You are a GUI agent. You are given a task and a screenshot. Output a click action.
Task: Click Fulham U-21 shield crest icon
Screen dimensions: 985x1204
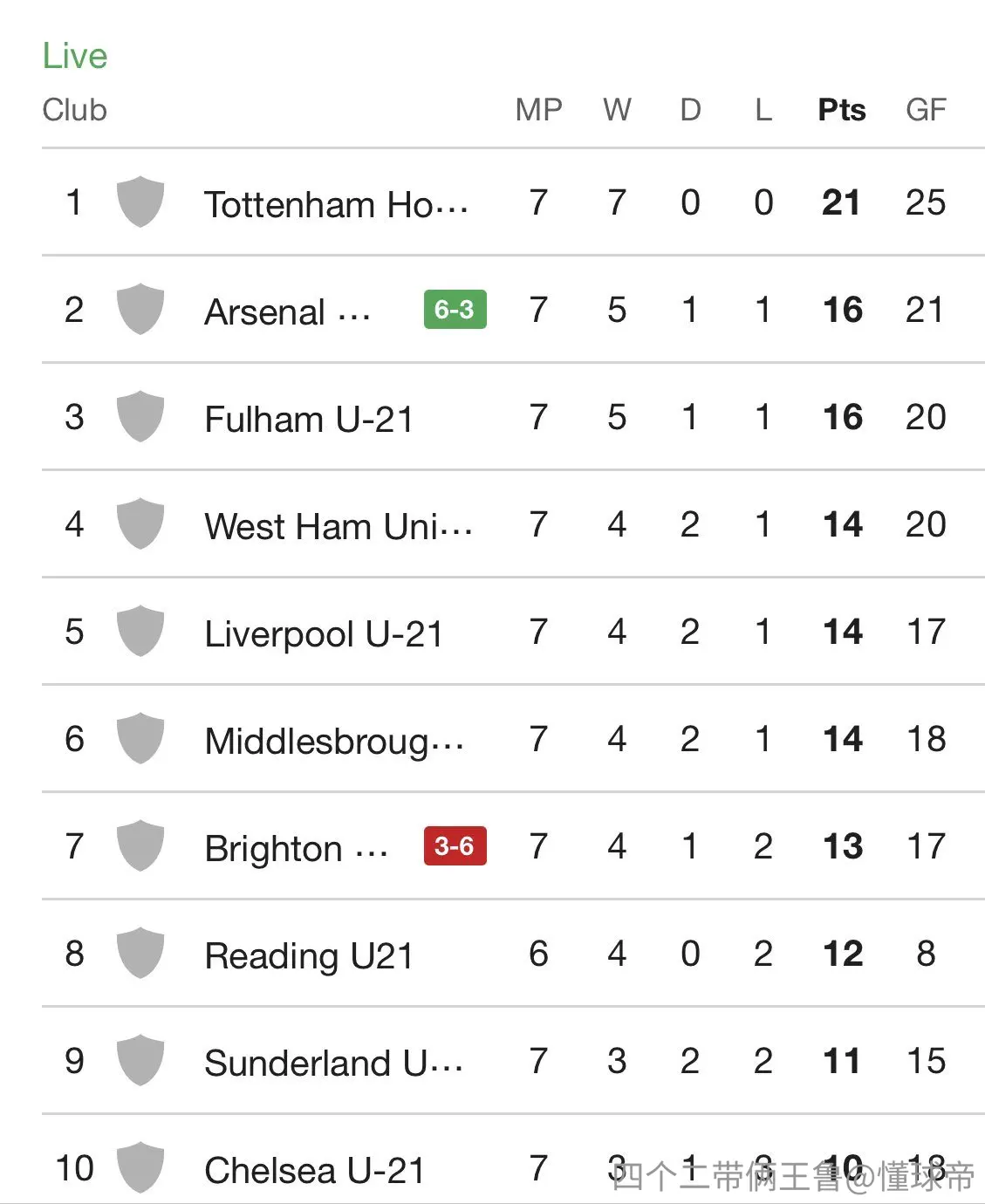tap(140, 416)
